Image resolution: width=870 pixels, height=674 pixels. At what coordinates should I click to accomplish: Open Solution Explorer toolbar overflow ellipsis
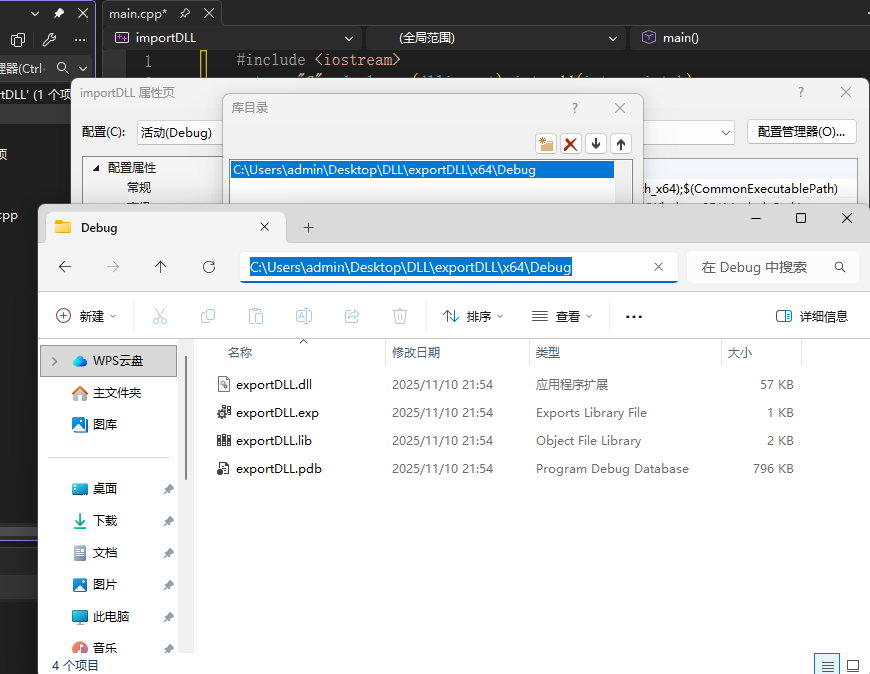tap(80, 39)
